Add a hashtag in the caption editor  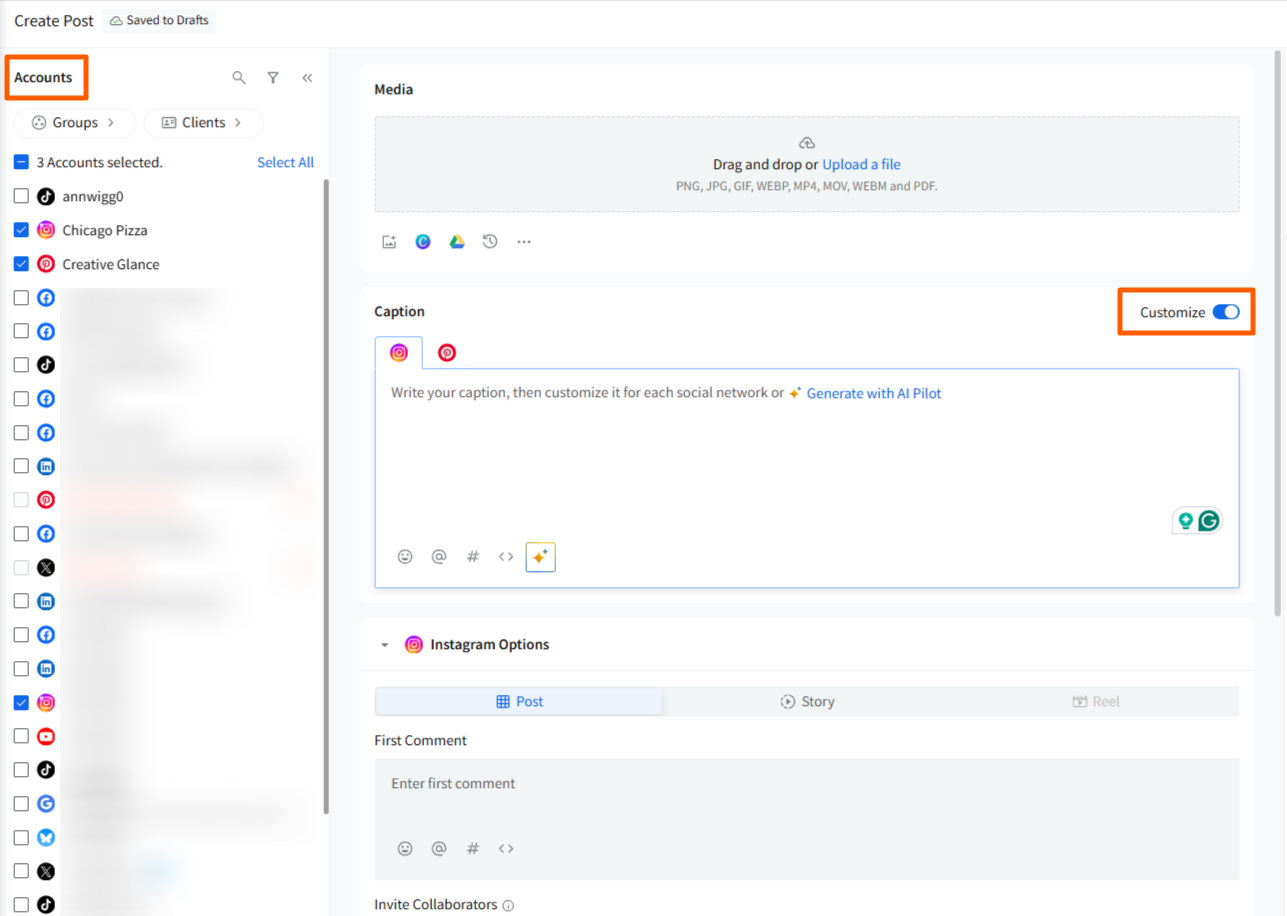(473, 557)
